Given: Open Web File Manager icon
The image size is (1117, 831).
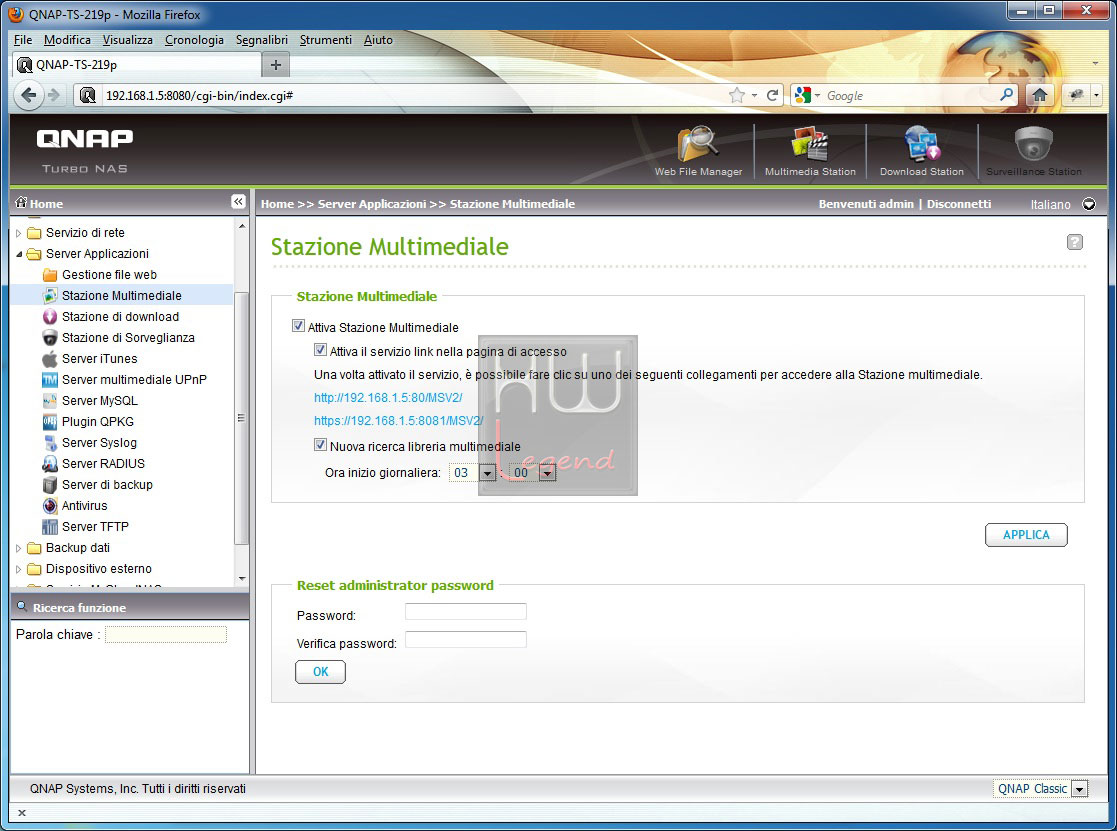Looking at the screenshot, I should [x=697, y=145].
